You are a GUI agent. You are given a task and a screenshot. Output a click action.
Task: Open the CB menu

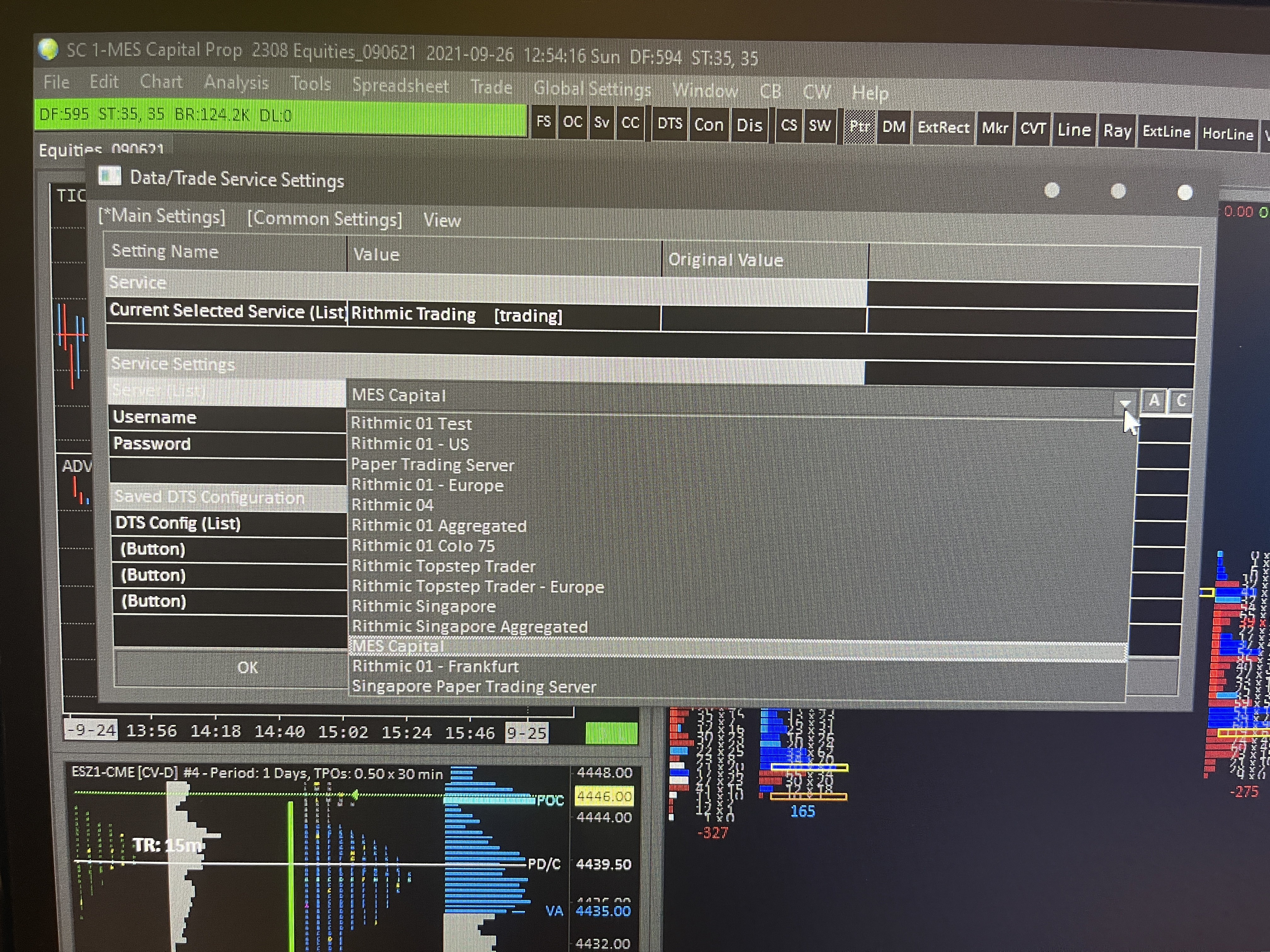770,91
